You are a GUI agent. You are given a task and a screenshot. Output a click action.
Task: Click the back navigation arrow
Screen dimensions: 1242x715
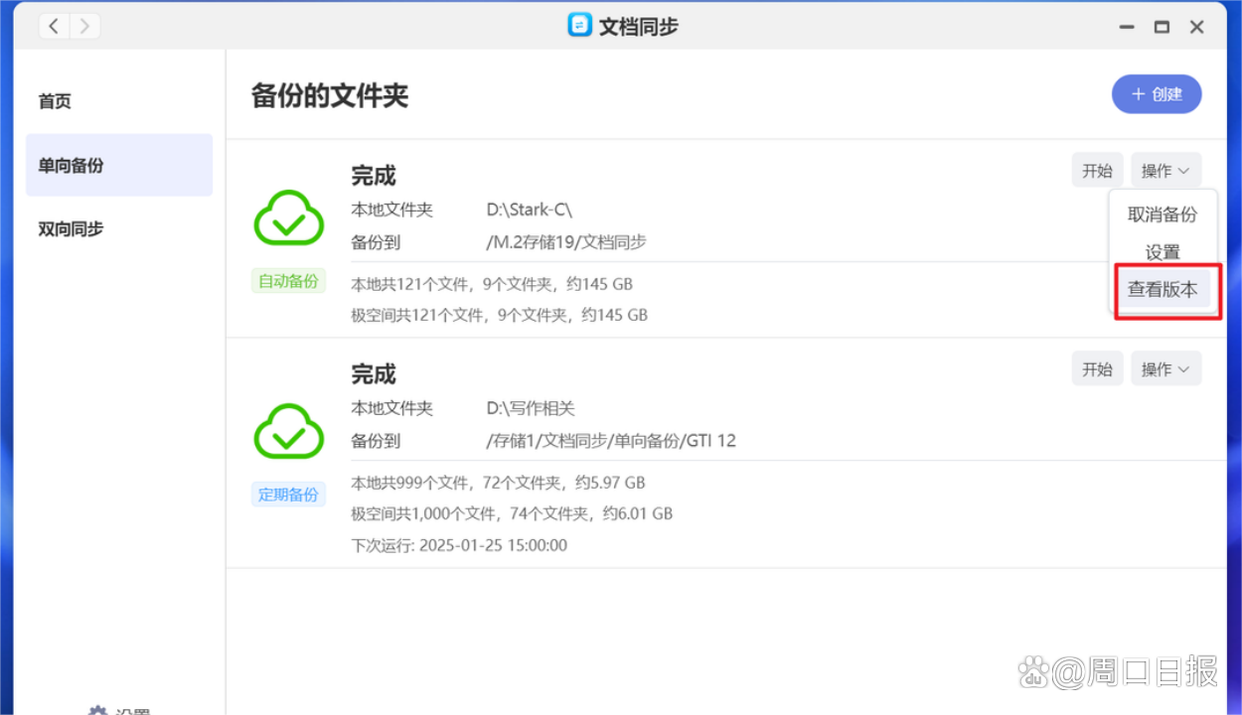[x=53, y=26]
